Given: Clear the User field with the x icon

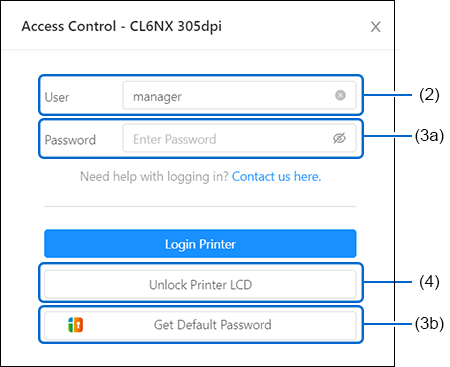Looking at the screenshot, I should tap(340, 95).
